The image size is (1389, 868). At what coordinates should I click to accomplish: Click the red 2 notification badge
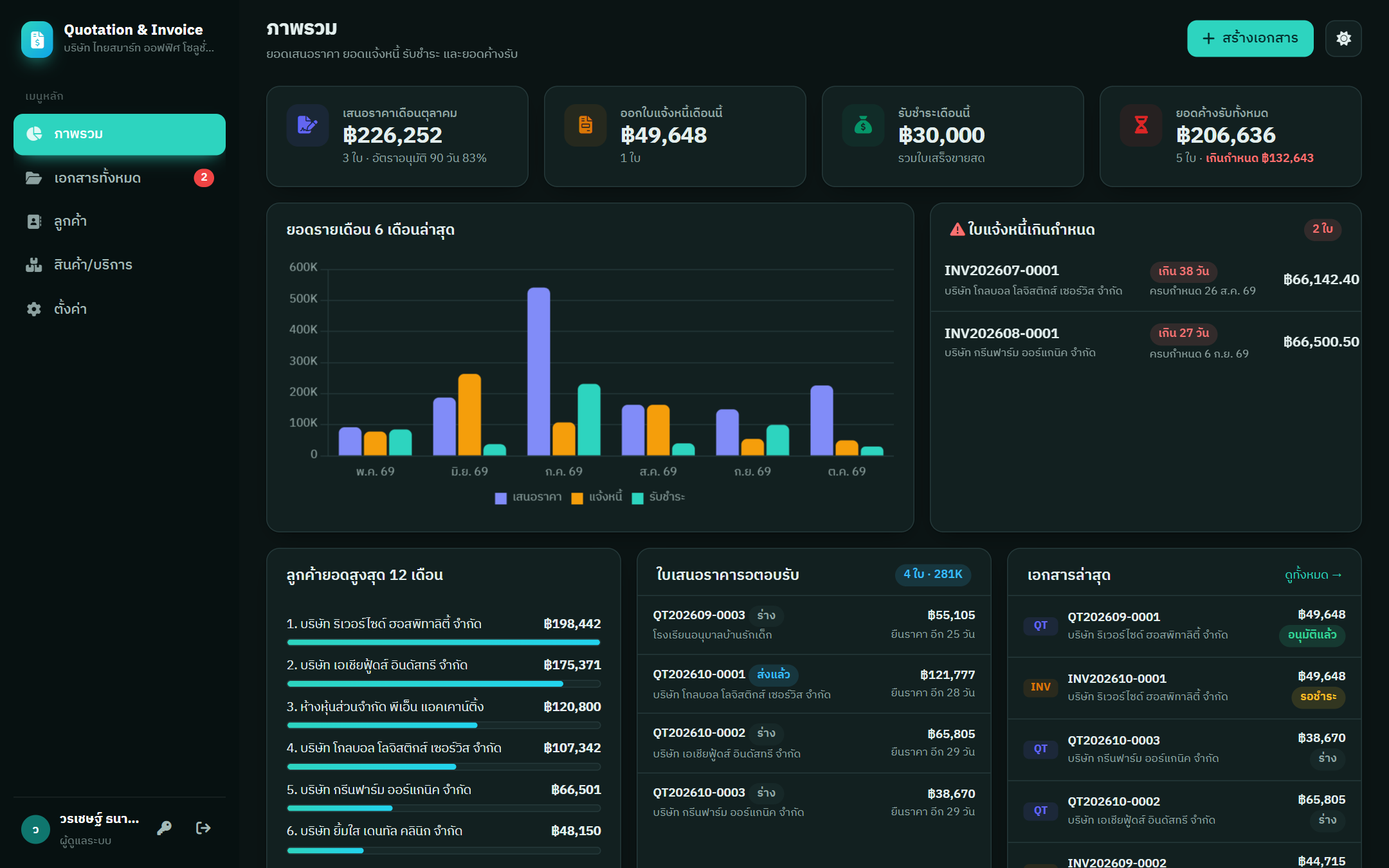click(x=204, y=177)
